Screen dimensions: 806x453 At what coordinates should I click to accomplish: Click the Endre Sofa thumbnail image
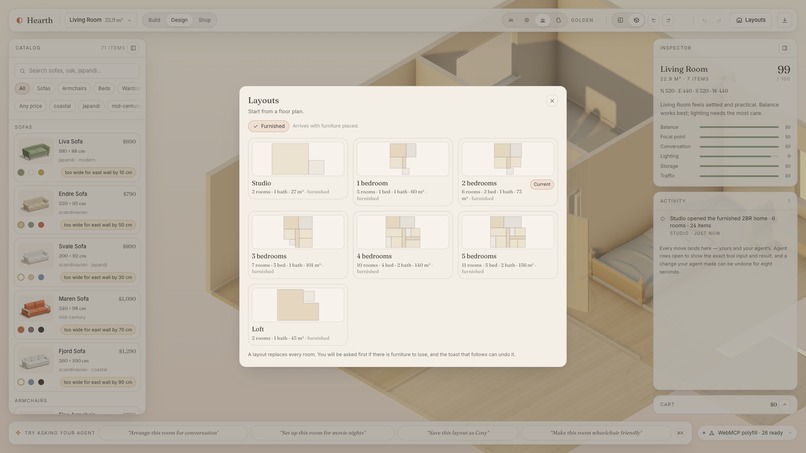point(35,204)
